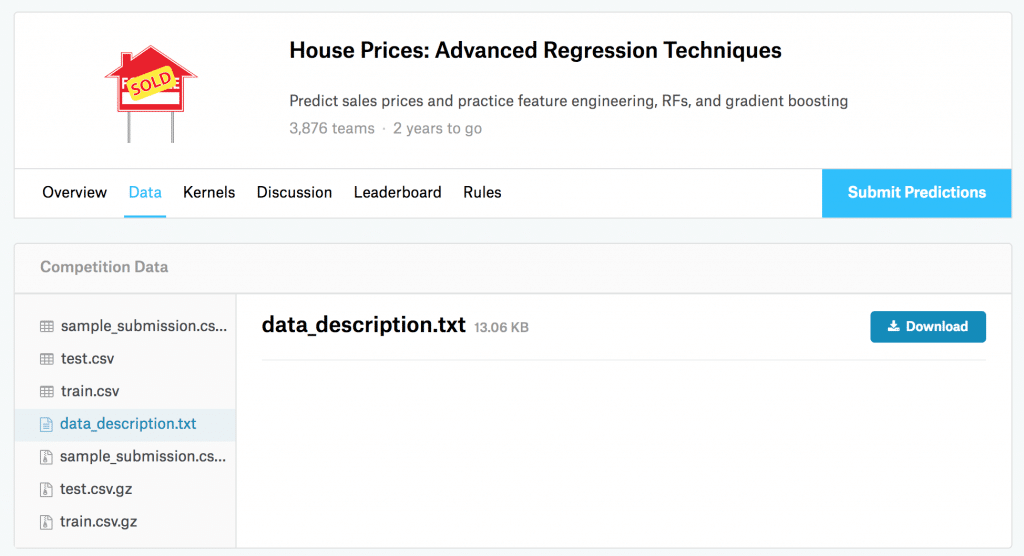Screen dimensions: 1024x556
Task: Select data_description.txt file name in the list
Action: tap(128, 424)
